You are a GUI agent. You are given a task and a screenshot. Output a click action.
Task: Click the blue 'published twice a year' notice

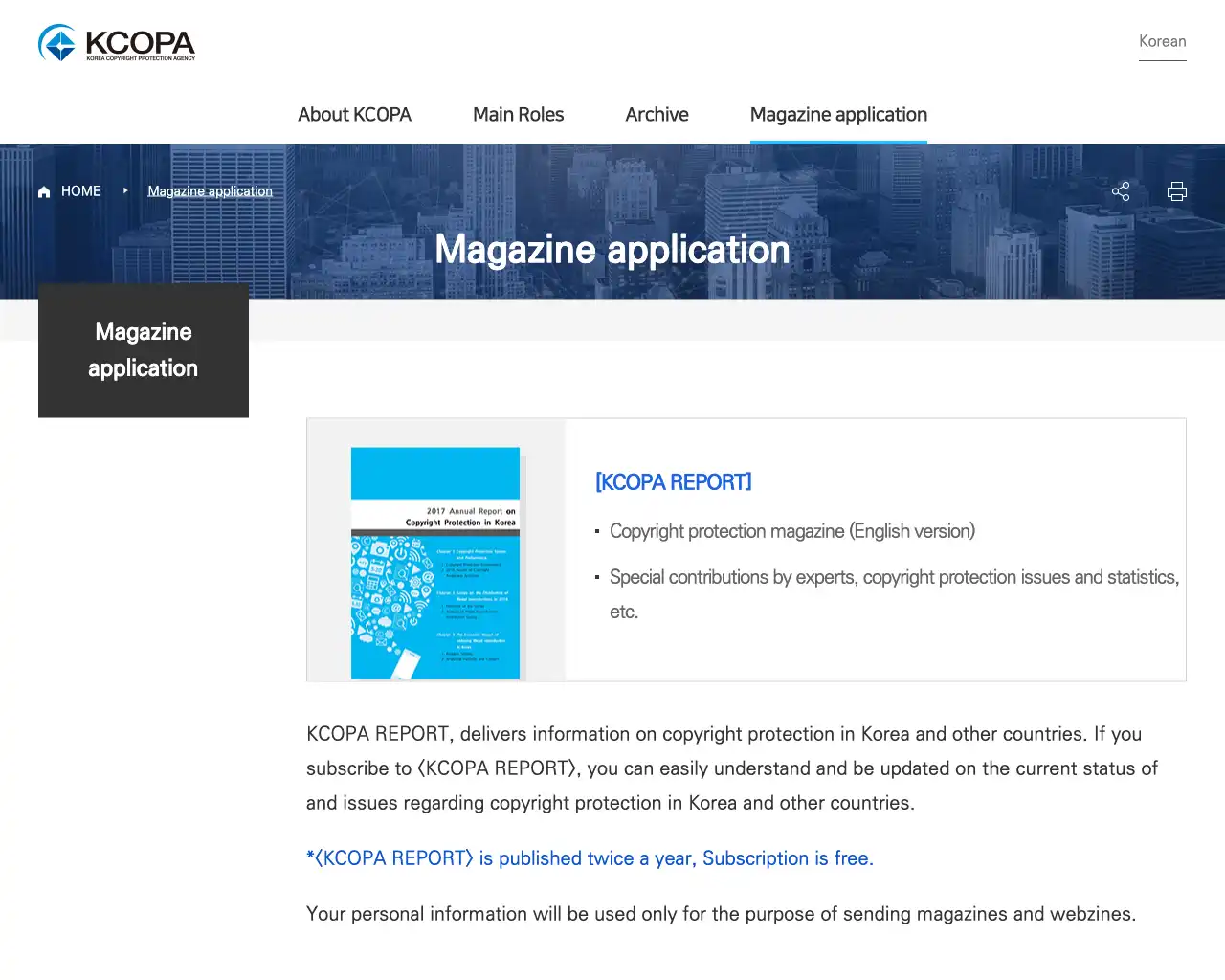pyautogui.click(x=590, y=858)
